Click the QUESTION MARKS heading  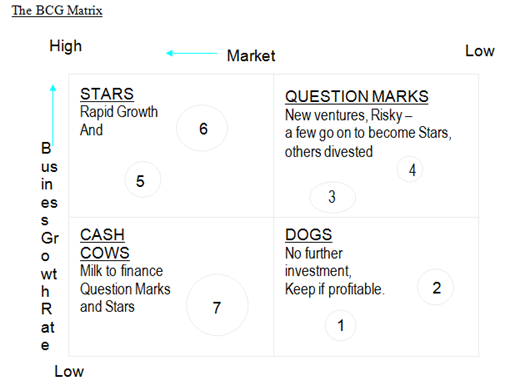[x=357, y=97]
